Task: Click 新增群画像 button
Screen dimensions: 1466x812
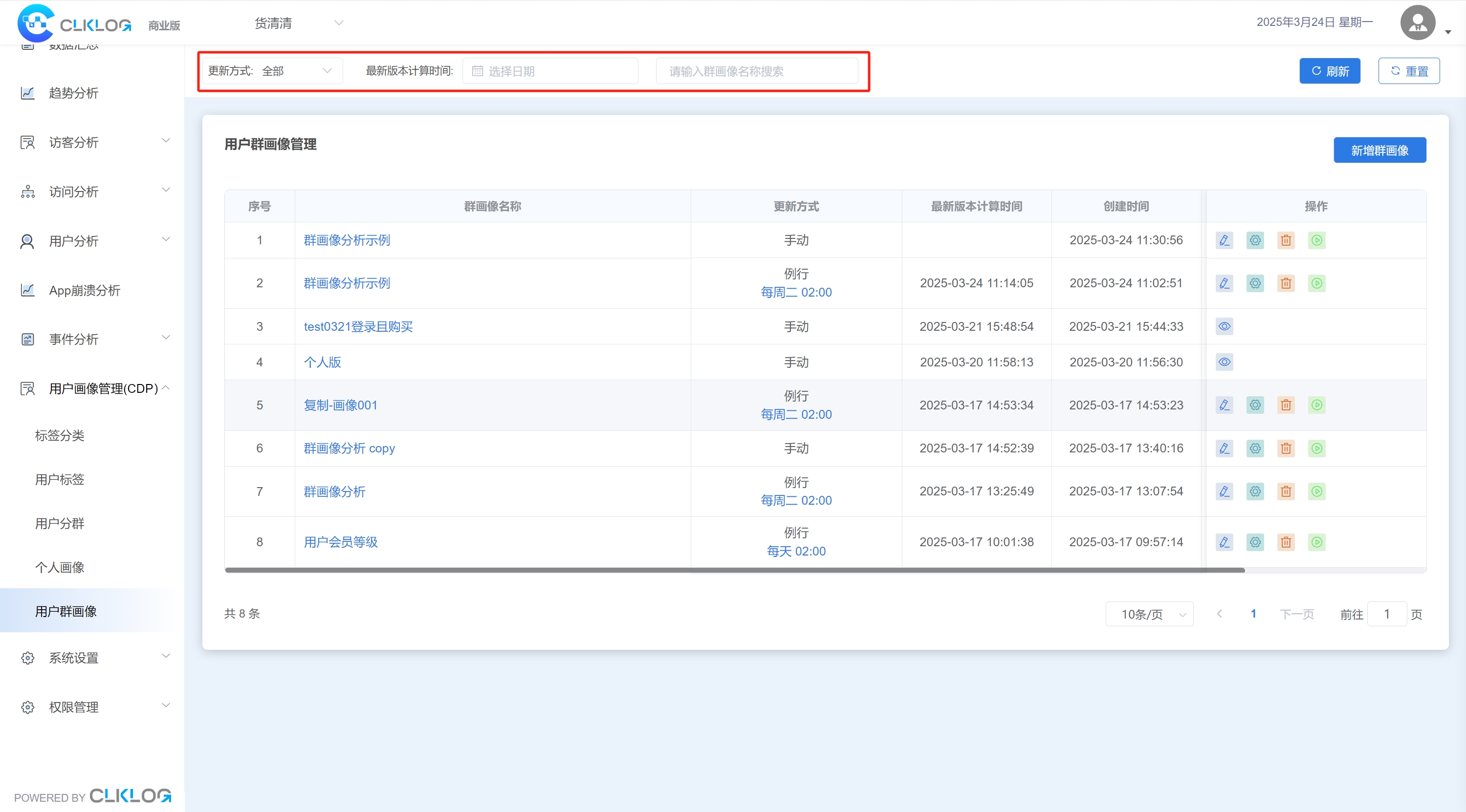Action: coord(1379,150)
